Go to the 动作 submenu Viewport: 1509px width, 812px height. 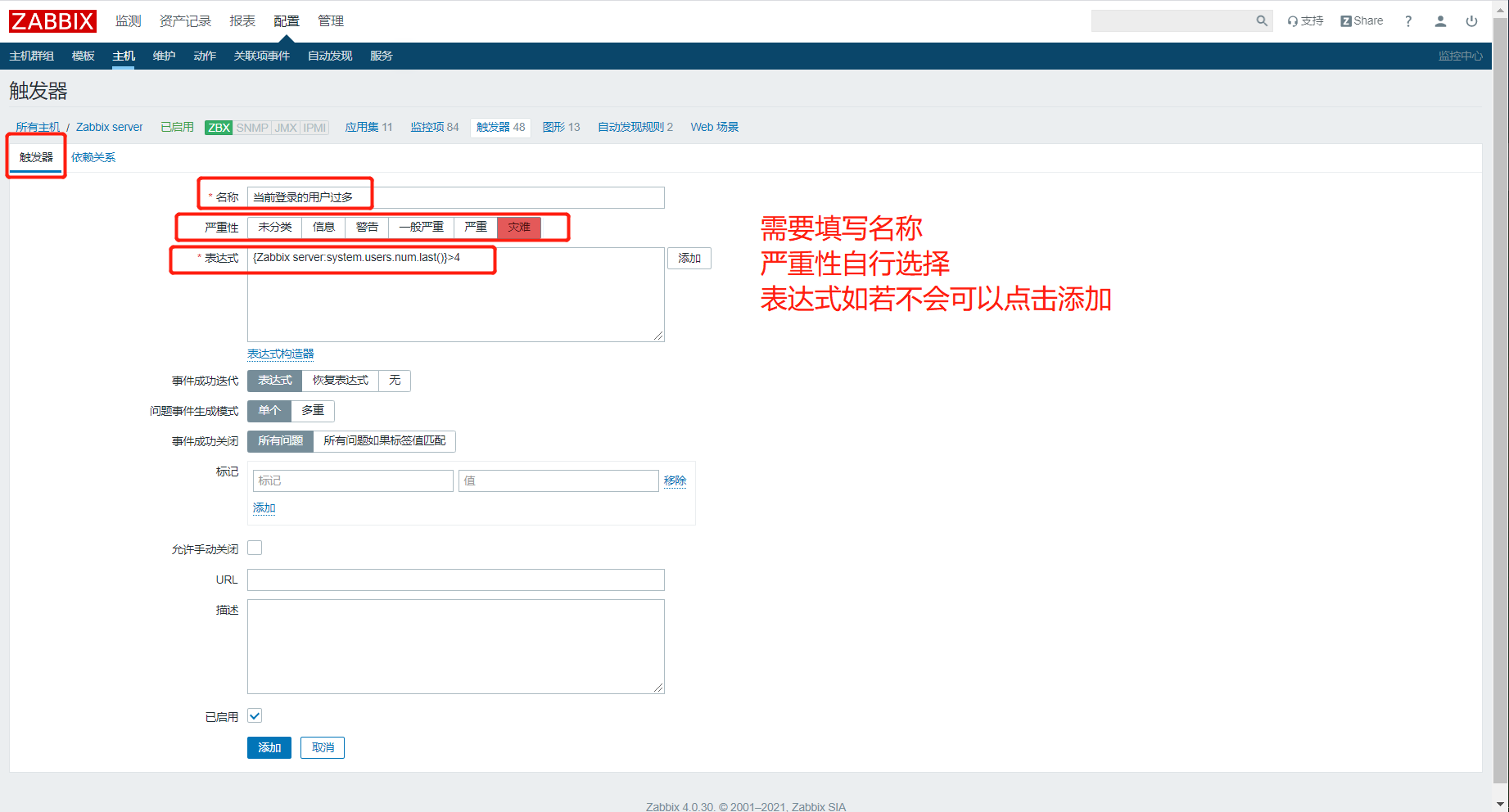(x=205, y=56)
